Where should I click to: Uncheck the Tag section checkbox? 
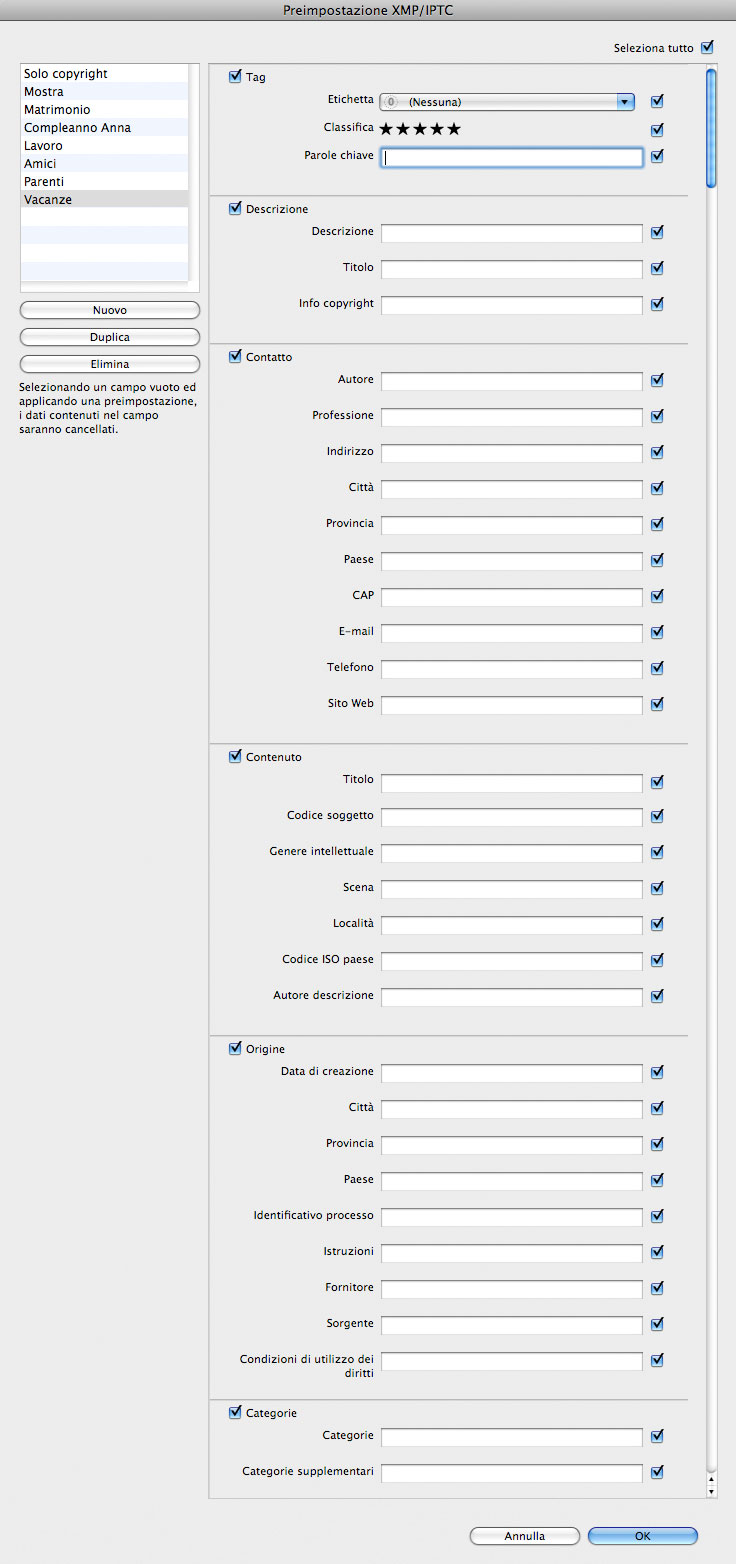click(235, 76)
